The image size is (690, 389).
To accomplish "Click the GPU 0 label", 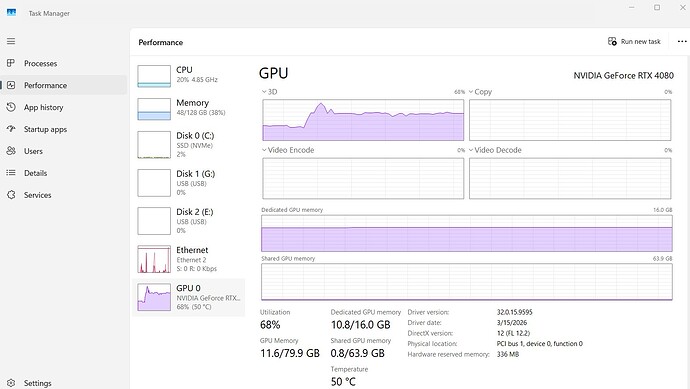I will pos(188,288).
